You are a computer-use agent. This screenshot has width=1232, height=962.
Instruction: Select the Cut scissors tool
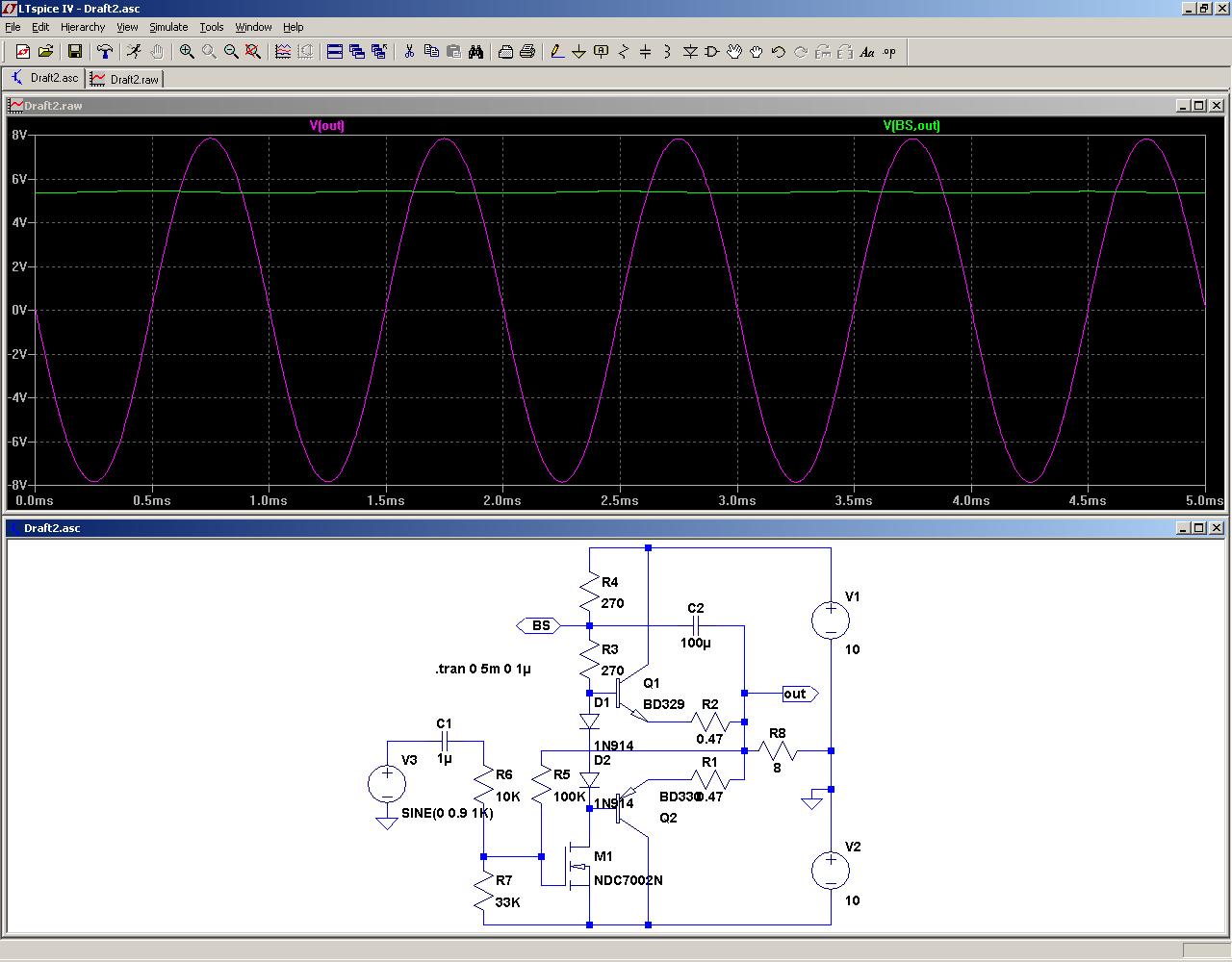click(409, 52)
